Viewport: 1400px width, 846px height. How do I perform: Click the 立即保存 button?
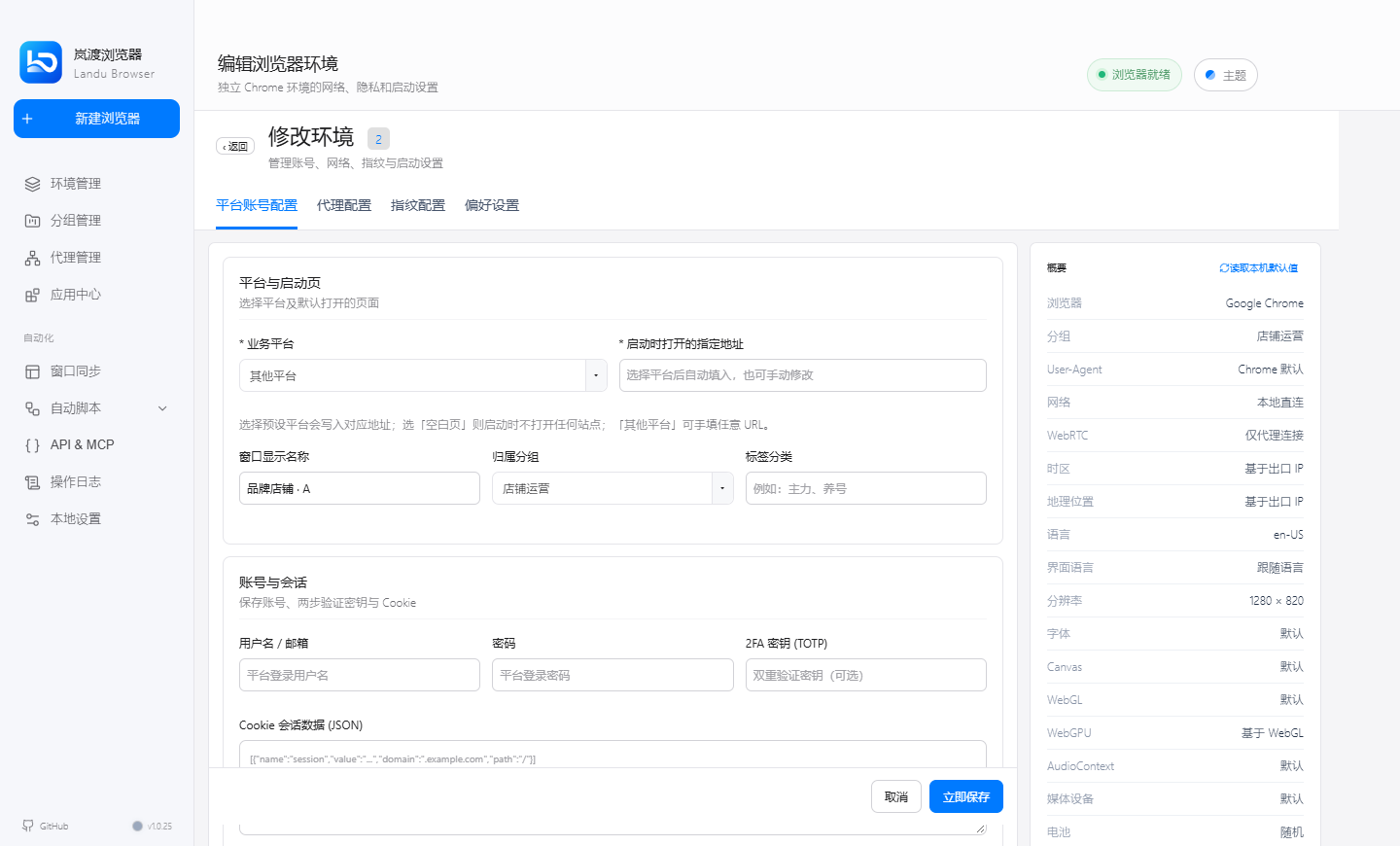[x=966, y=796]
